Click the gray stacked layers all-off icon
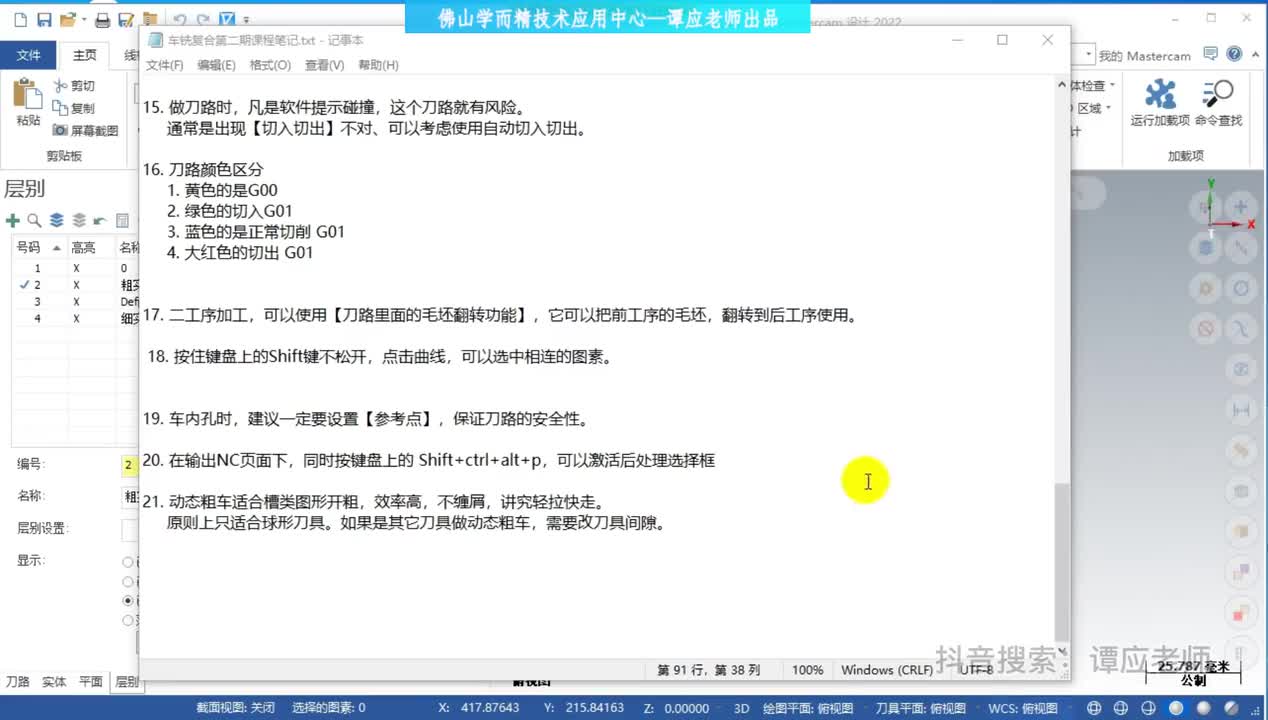The width and height of the screenshot is (1268, 720). pyautogui.click(x=78, y=221)
